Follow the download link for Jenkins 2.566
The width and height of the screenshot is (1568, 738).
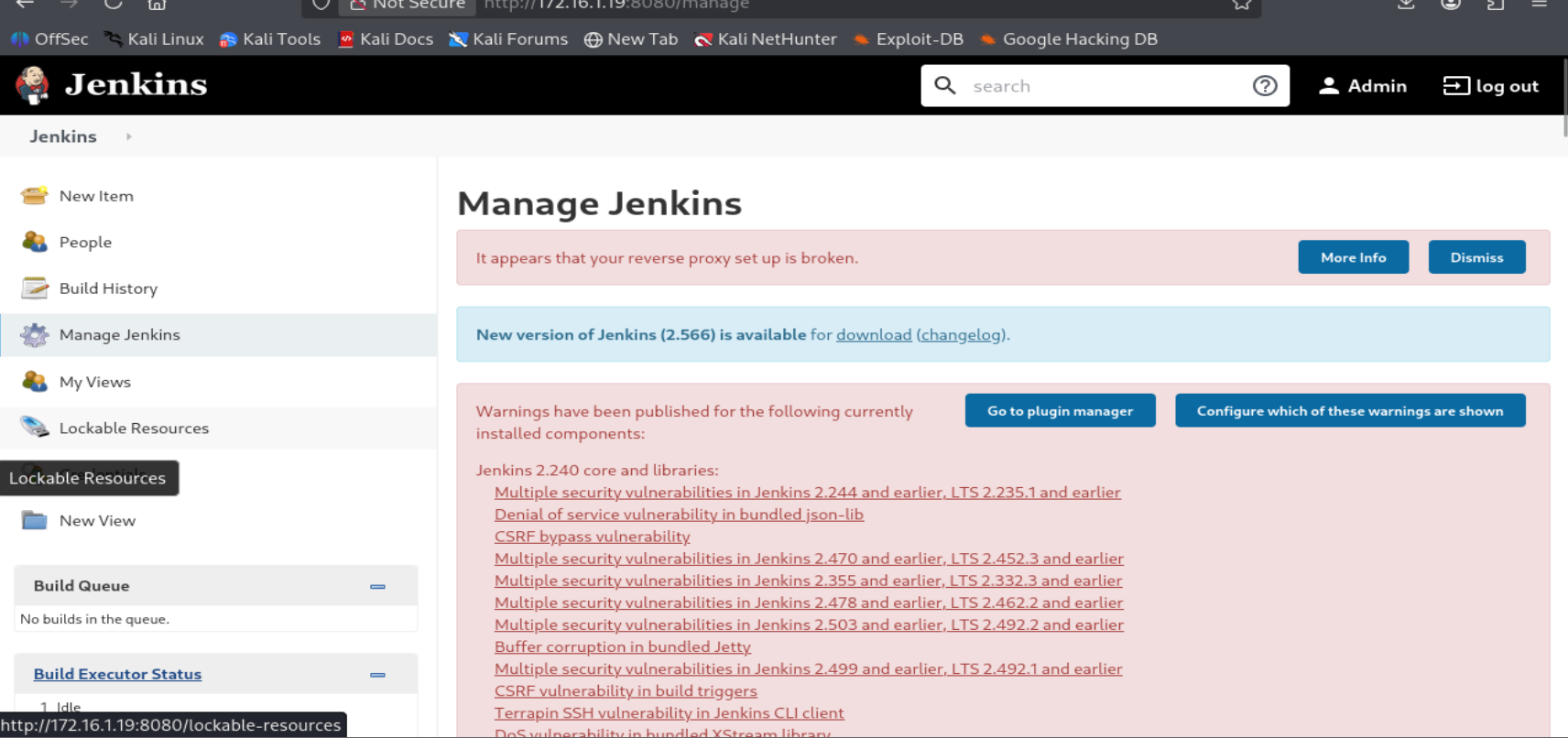[874, 335]
